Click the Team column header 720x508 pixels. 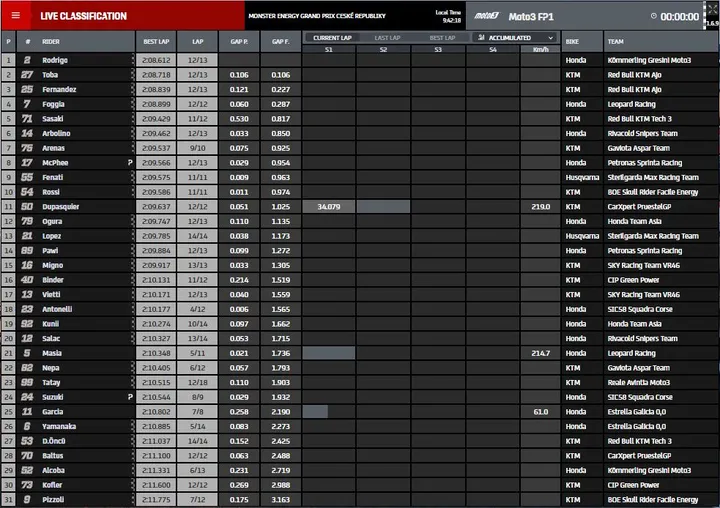(x=661, y=41)
